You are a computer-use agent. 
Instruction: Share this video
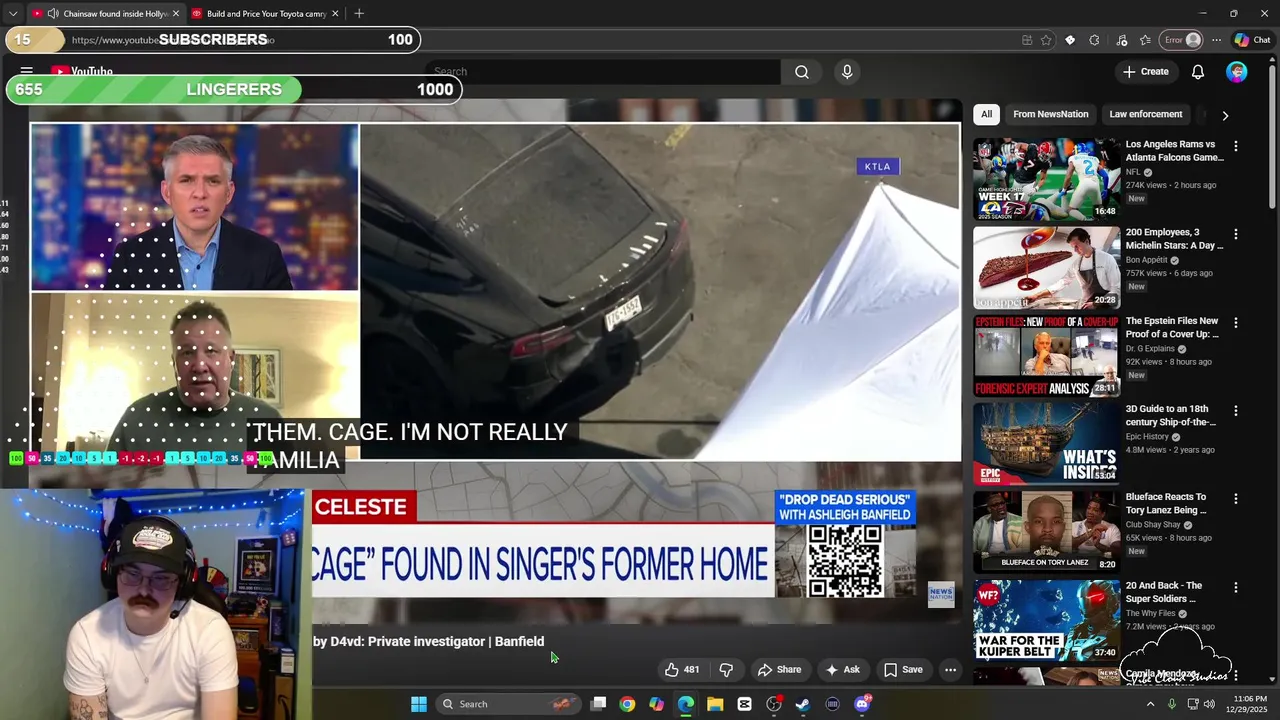[779, 670]
